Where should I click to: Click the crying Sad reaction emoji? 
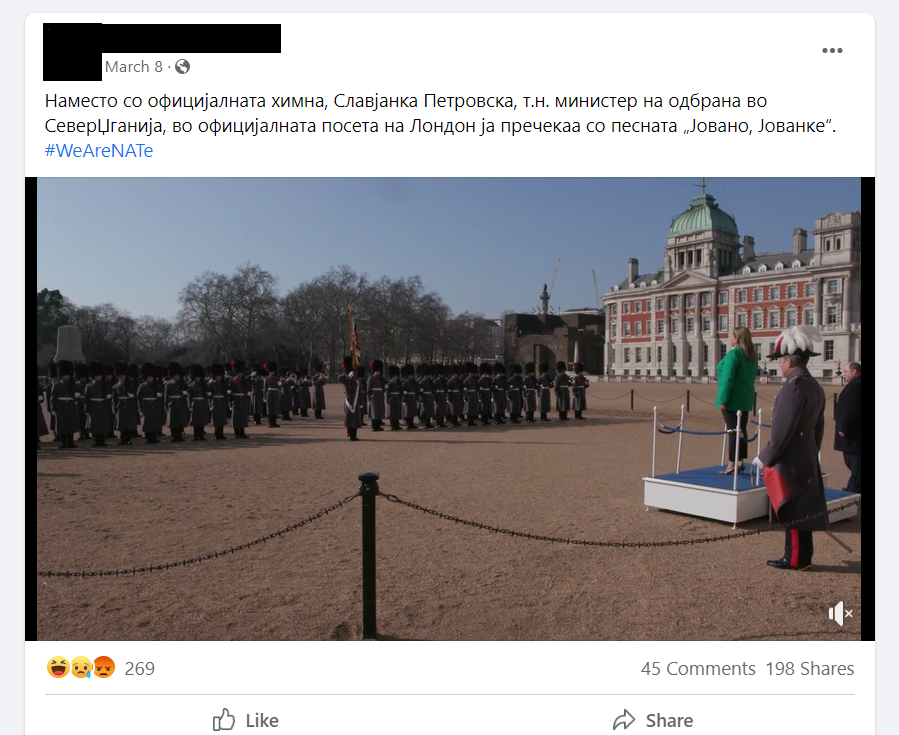[x=81, y=667]
